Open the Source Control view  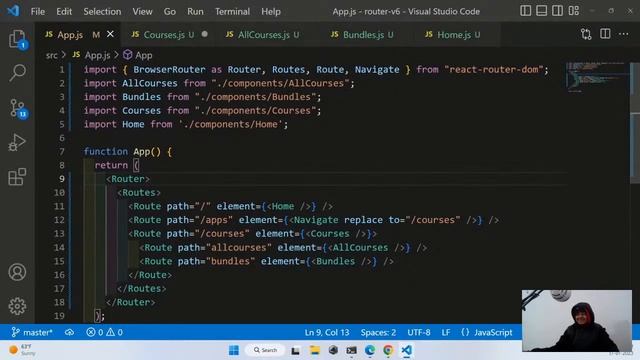coord(18,108)
